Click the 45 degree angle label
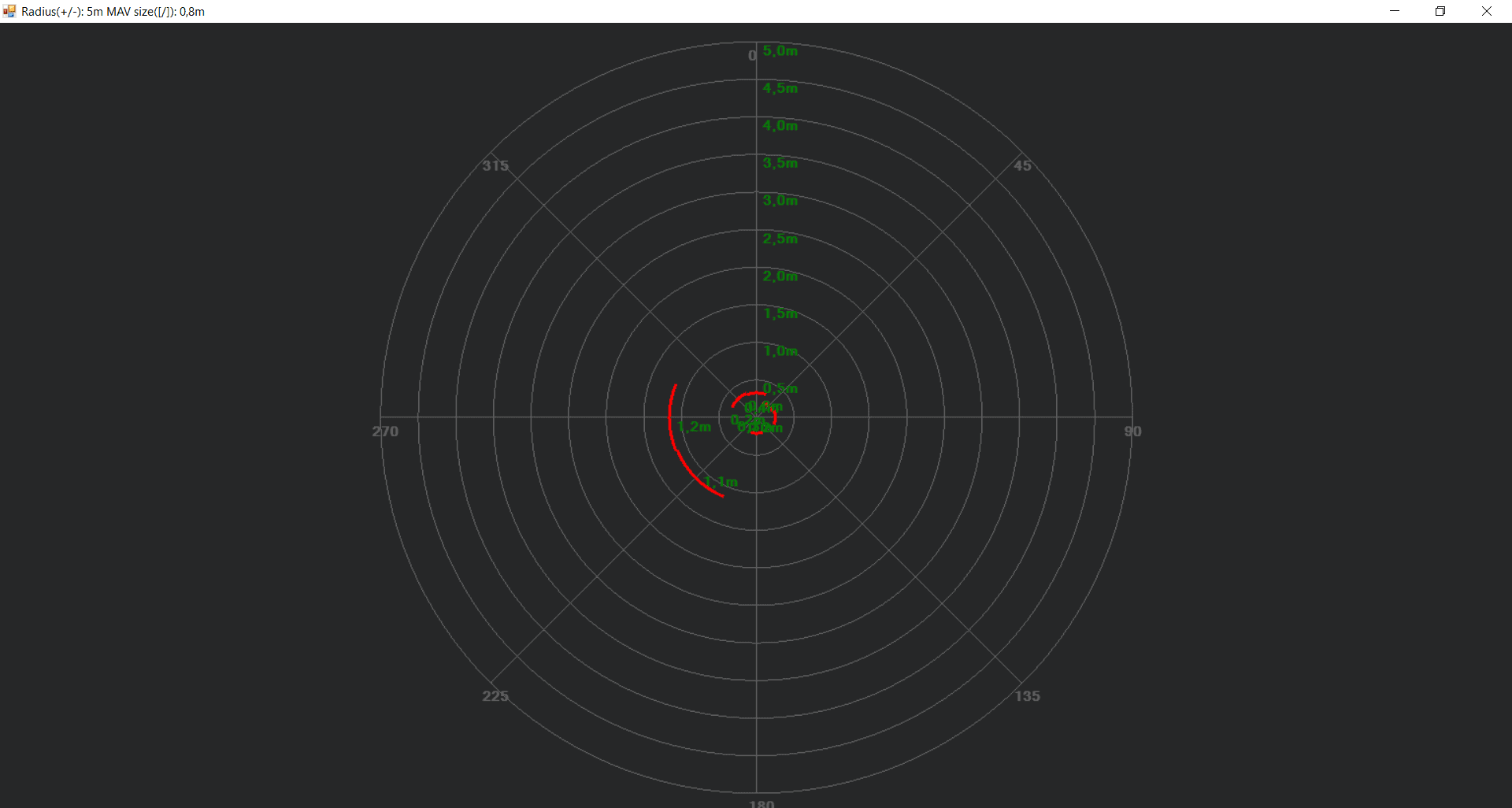 [x=1022, y=165]
